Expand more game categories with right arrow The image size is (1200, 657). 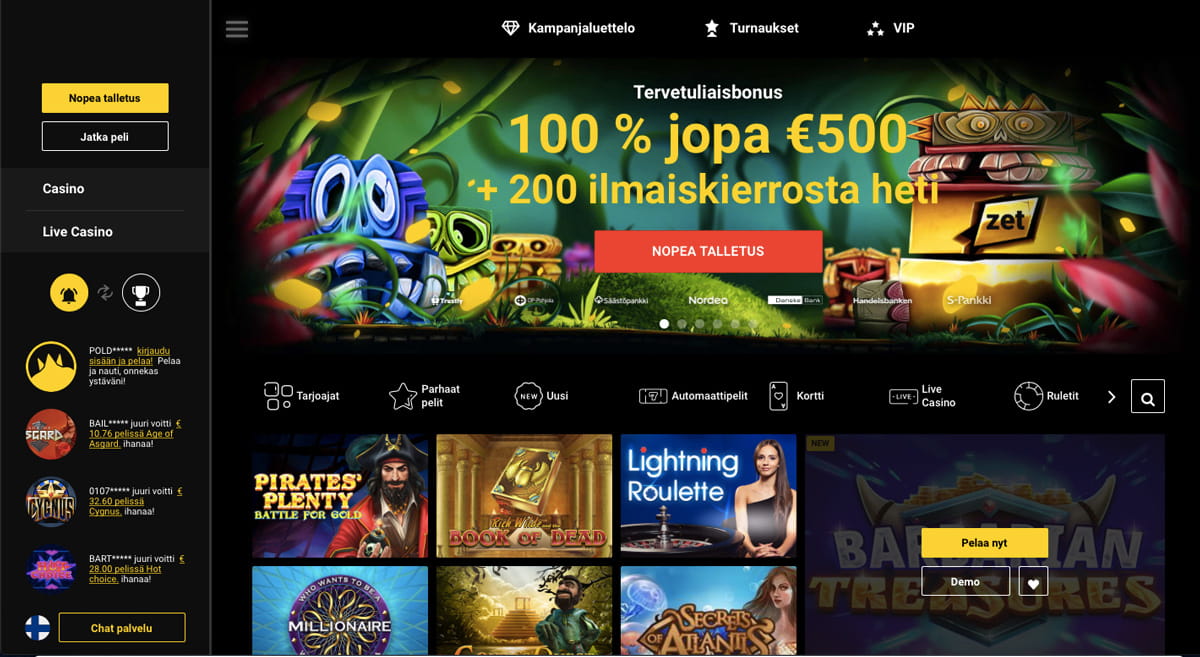pyautogui.click(x=1111, y=397)
